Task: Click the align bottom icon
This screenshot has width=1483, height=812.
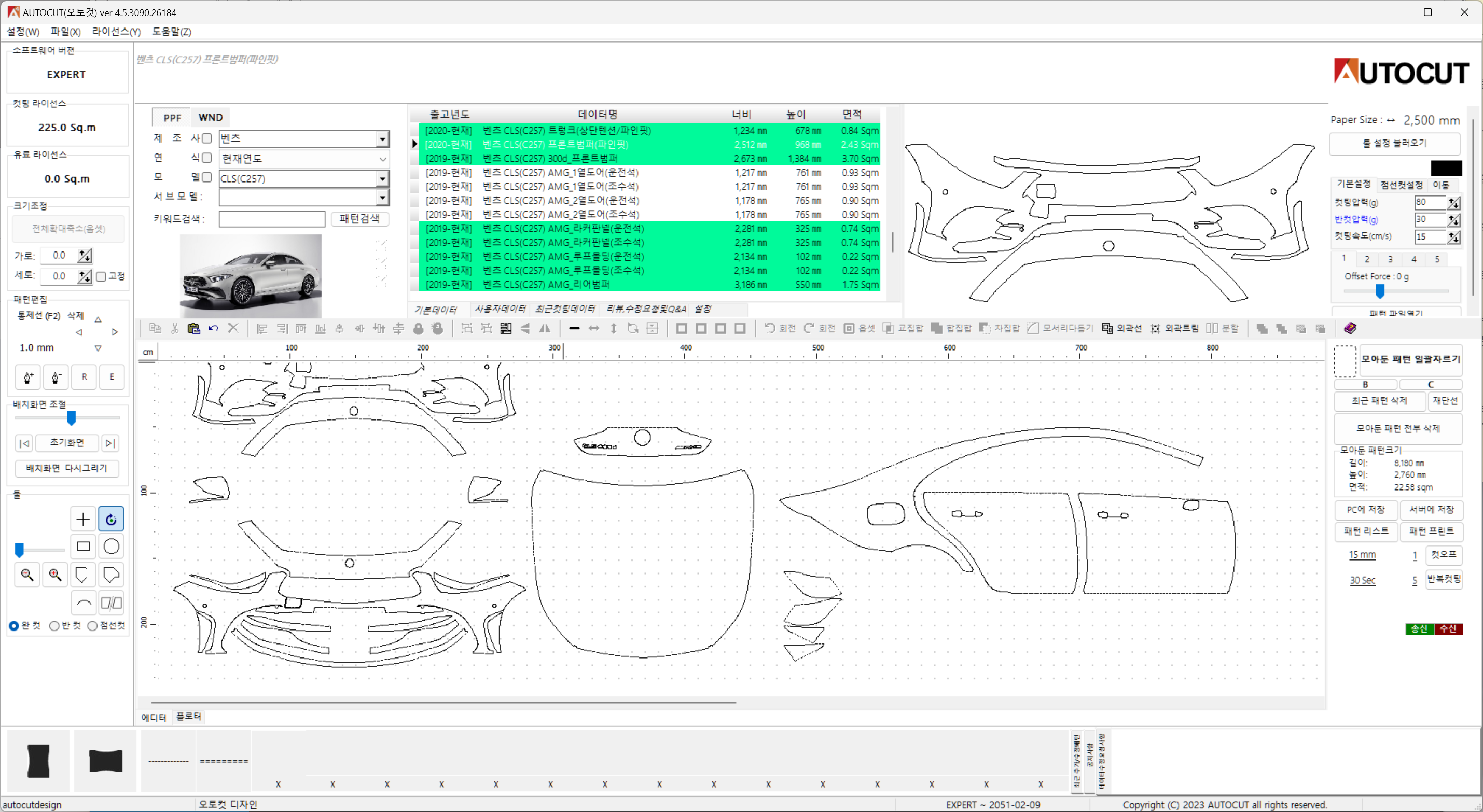Action: point(321,329)
